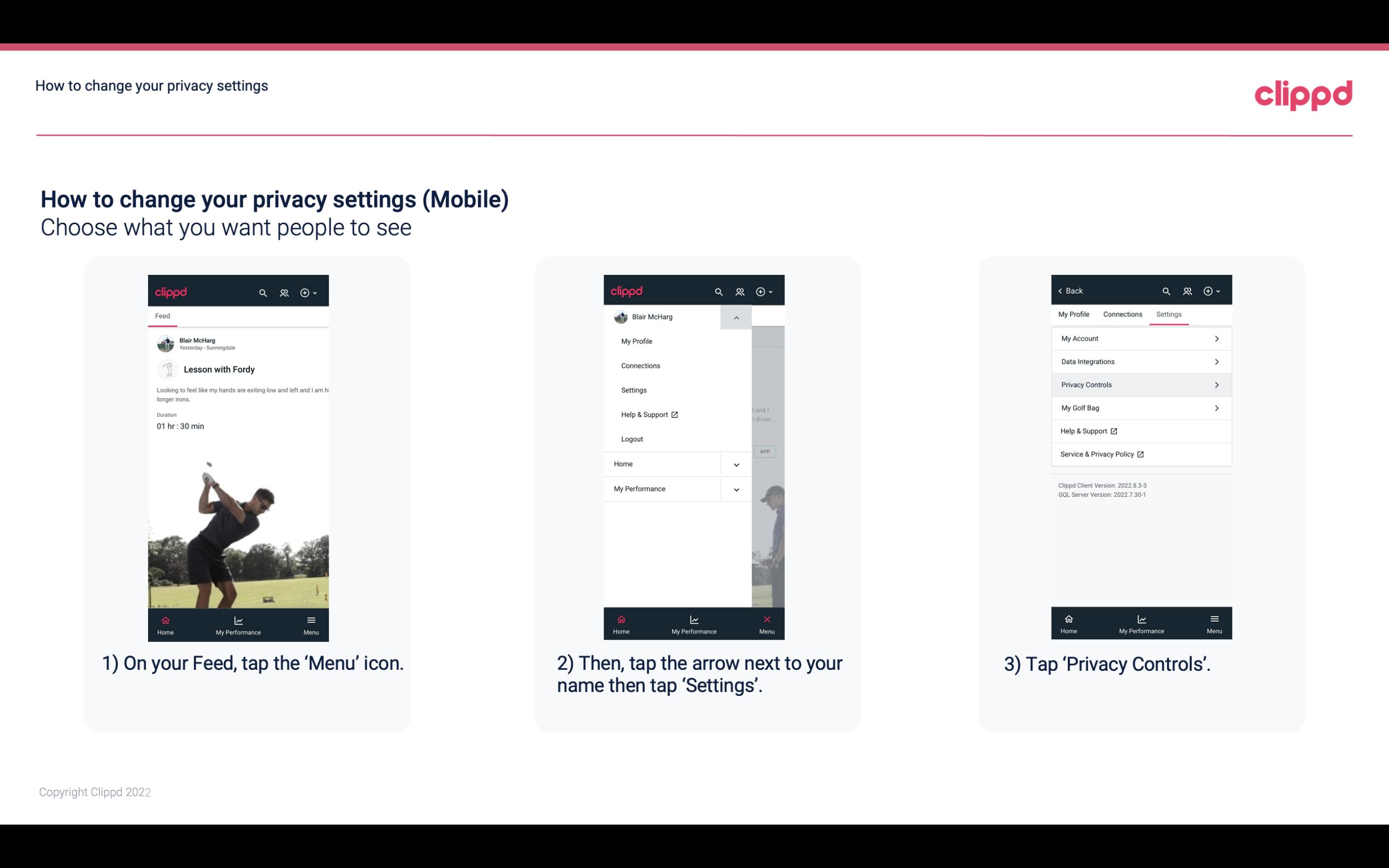
Task: Tap the Profile icon in top navigation
Action: pos(284,292)
